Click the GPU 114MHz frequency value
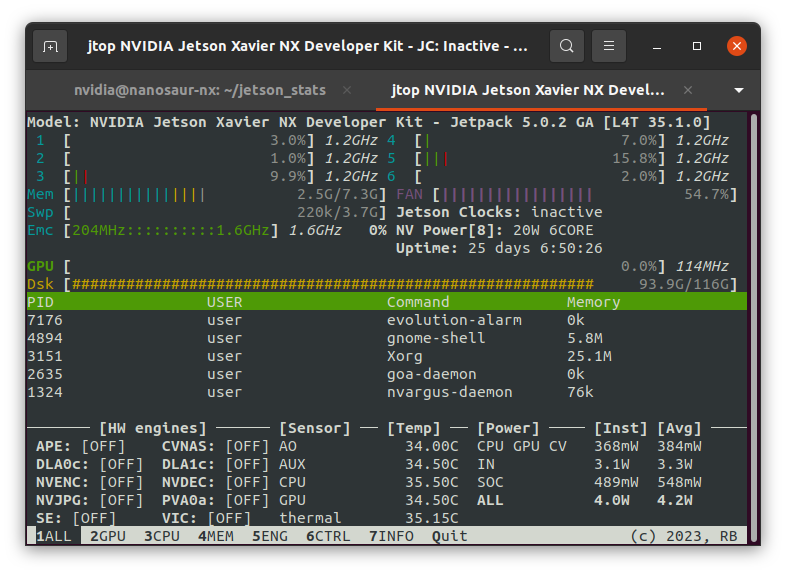This screenshot has width=786, height=574. tap(702, 266)
